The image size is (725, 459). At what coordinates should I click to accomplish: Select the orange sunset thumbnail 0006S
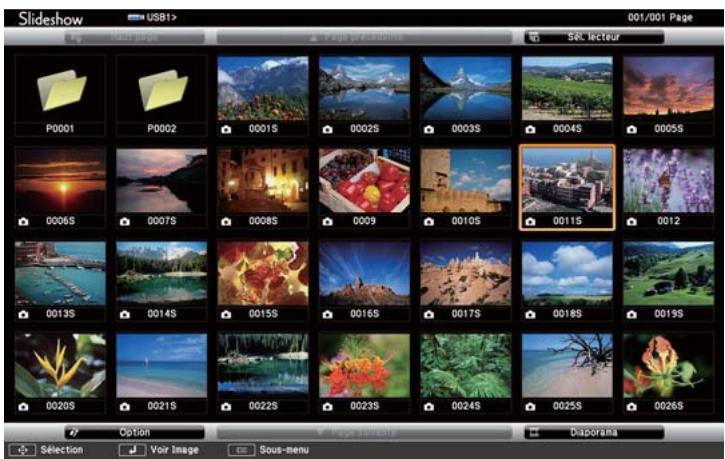tap(60, 181)
